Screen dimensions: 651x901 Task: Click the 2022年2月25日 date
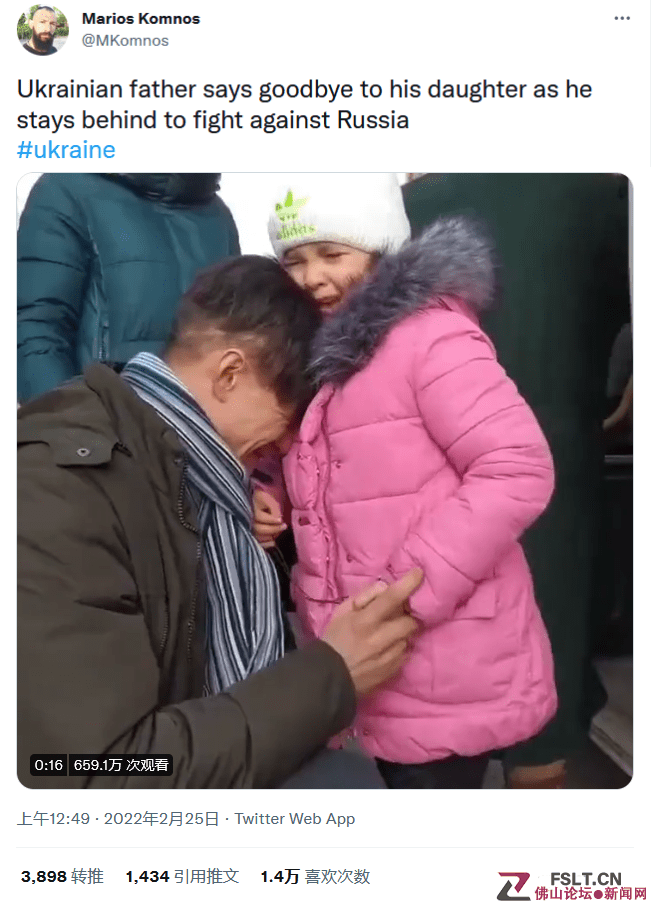point(161,819)
